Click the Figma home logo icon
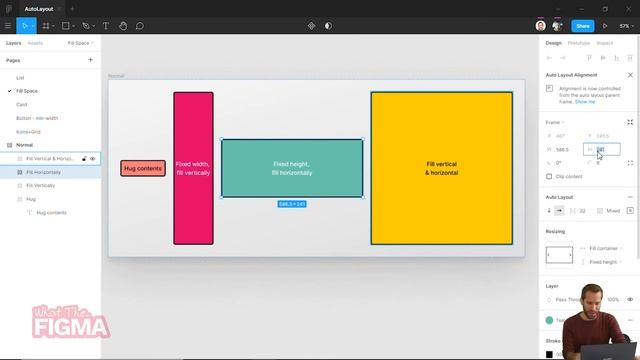The image size is (640, 360). (9, 9)
